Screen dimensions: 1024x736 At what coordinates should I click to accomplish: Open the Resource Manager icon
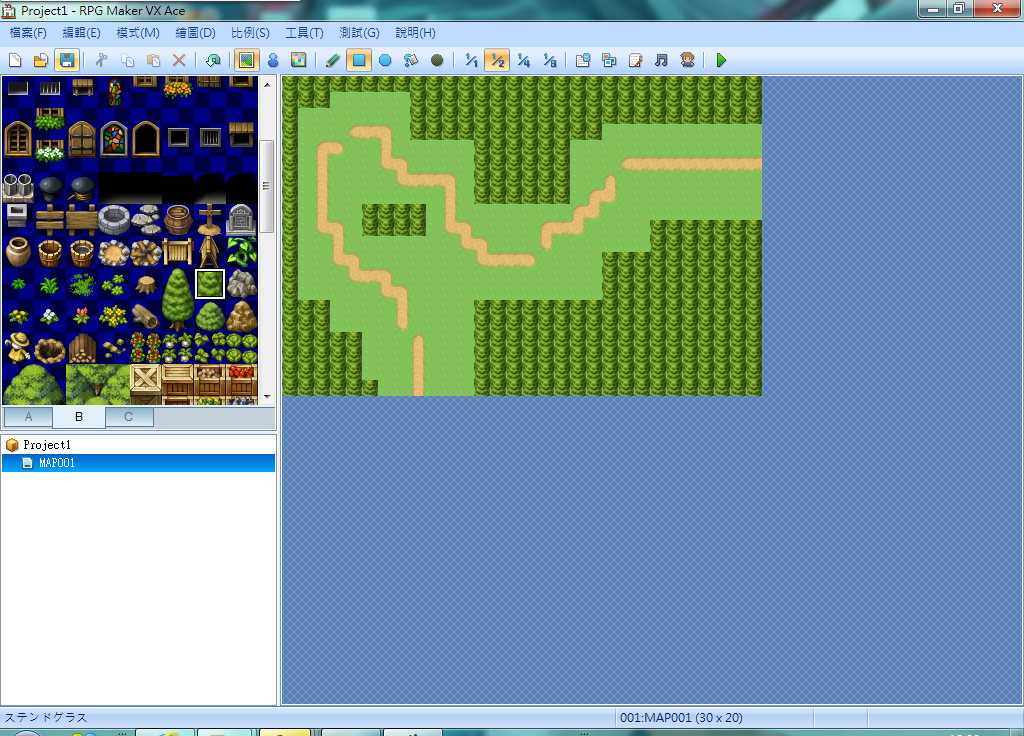click(x=609, y=61)
